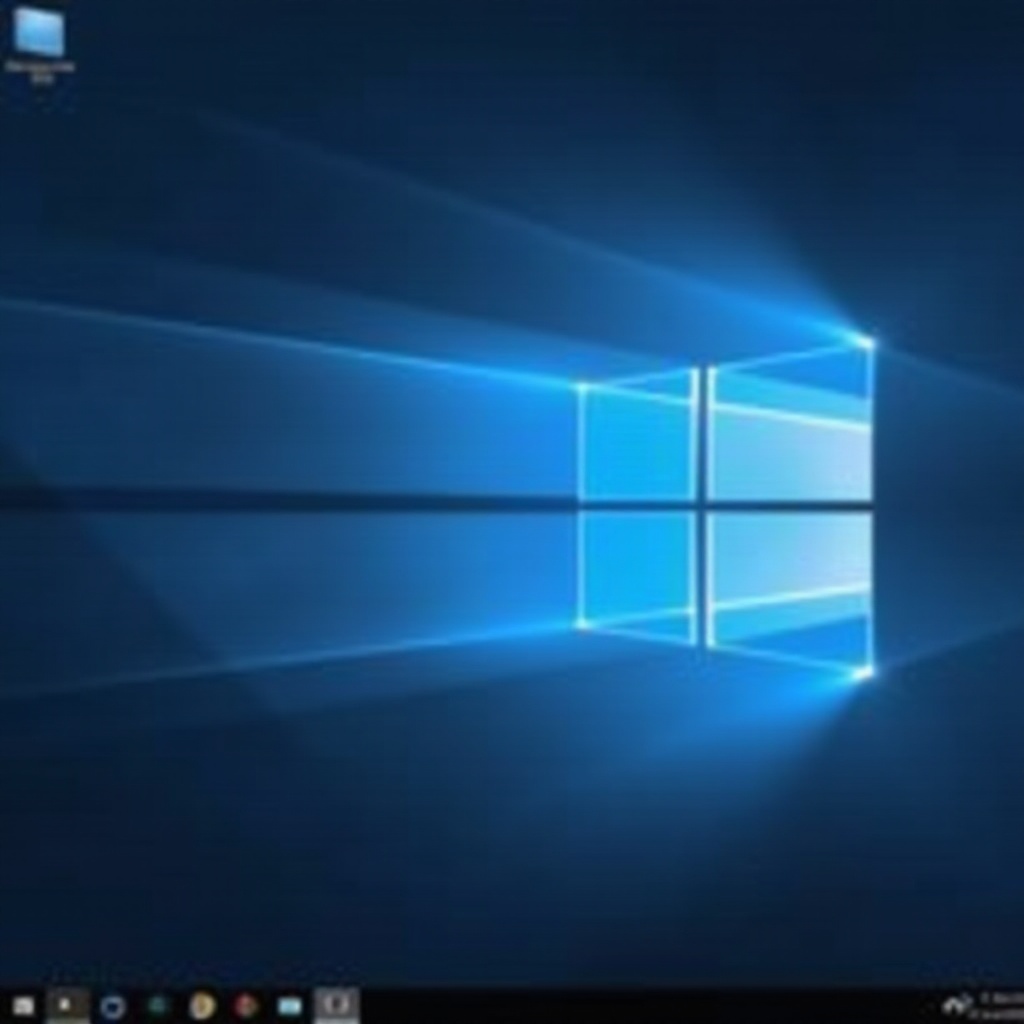Launch the red round taskbar app
This screenshot has height=1024, width=1024.
click(x=246, y=1006)
